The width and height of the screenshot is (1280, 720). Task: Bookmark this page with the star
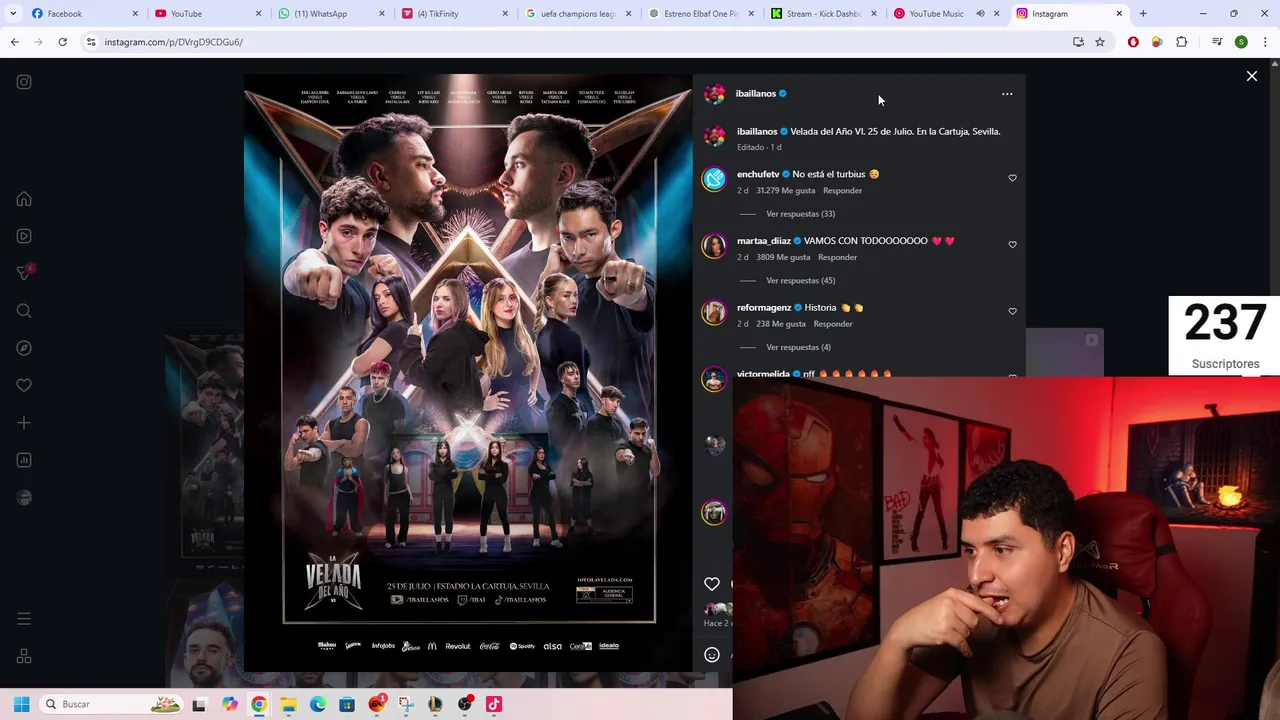point(1100,42)
